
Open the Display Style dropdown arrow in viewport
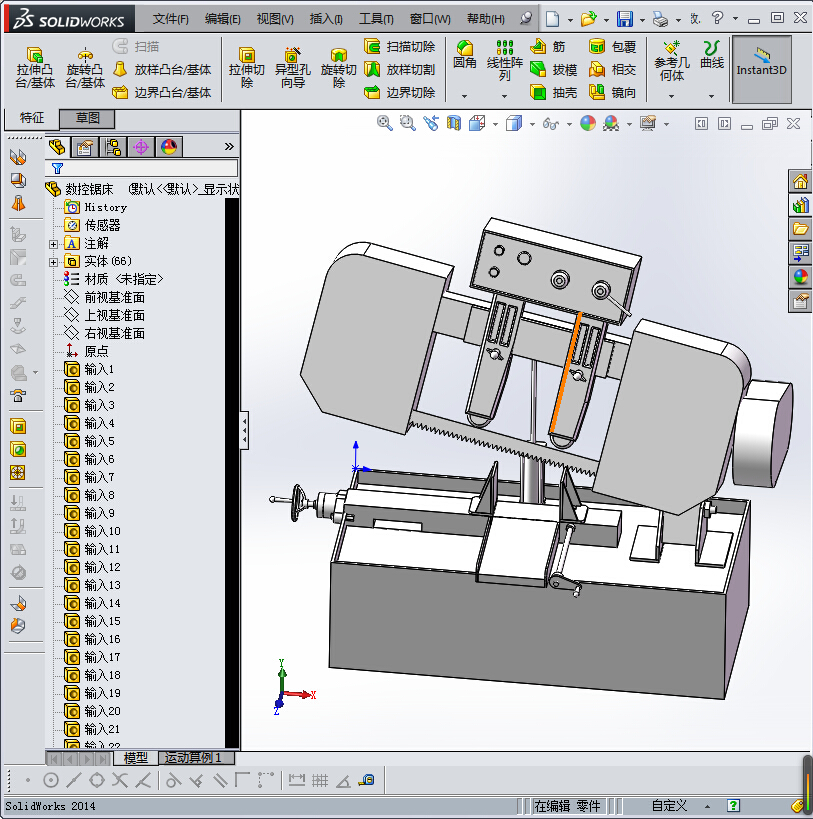click(x=532, y=124)
